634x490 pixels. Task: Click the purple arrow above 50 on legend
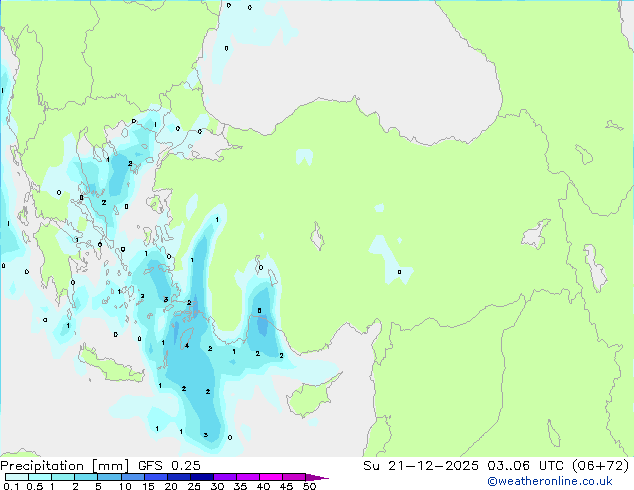(317, 477)
